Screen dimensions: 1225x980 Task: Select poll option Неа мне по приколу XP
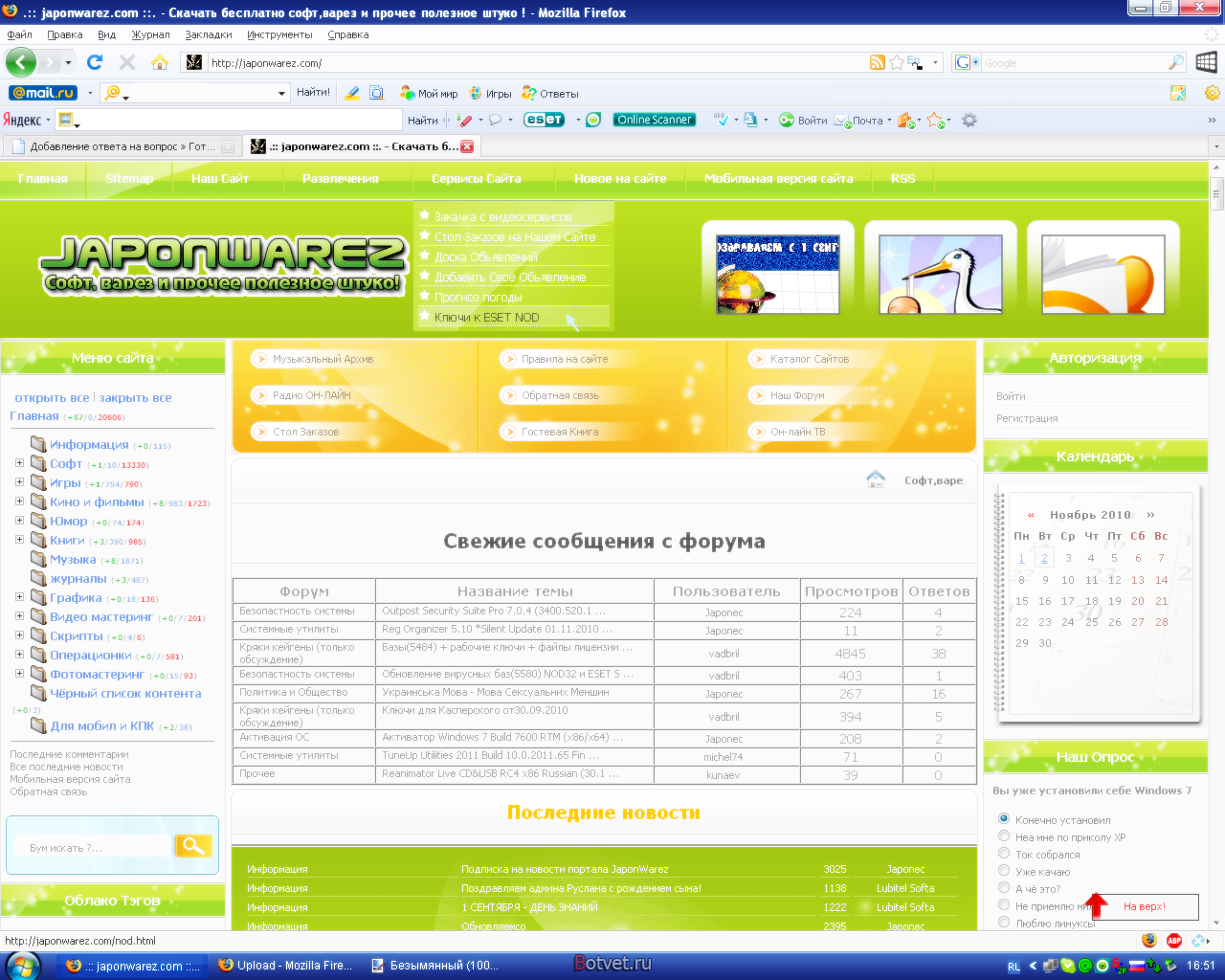click(x=1004, y=835)
